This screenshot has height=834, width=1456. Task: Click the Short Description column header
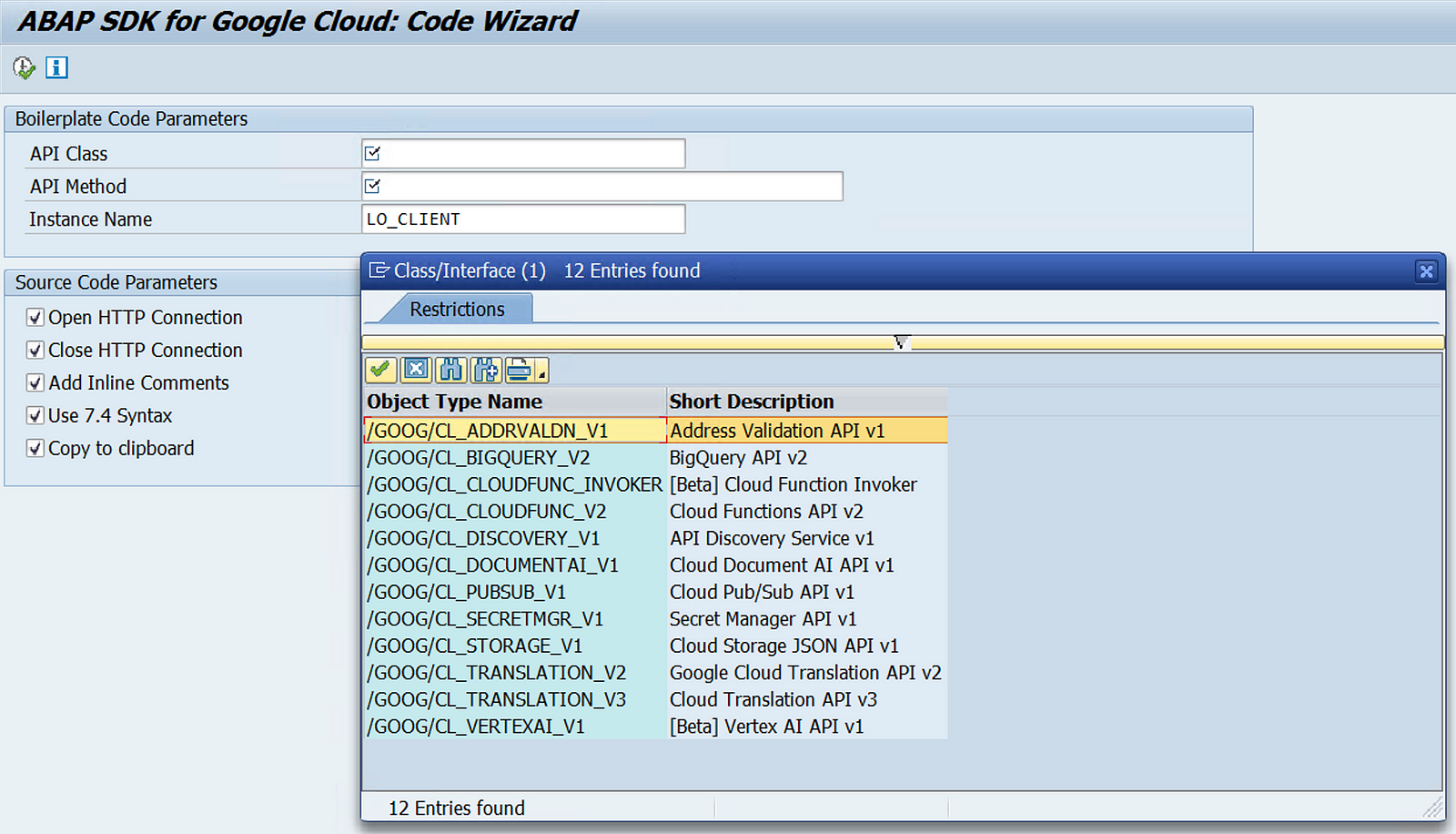pos(807,402)
